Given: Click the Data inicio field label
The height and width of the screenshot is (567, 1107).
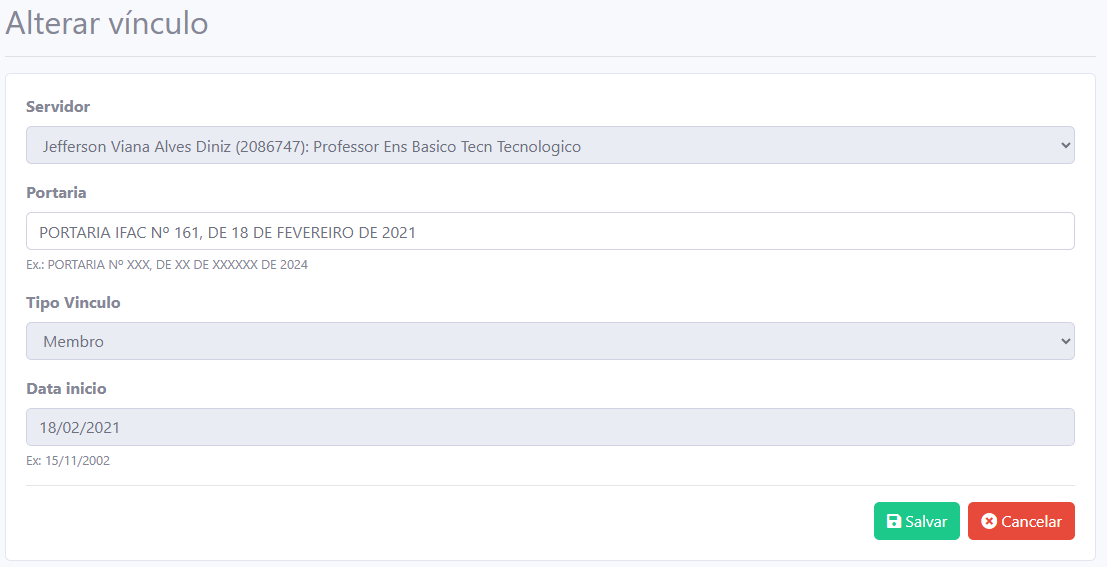Looking at the screenshot, I should [66, 389].
